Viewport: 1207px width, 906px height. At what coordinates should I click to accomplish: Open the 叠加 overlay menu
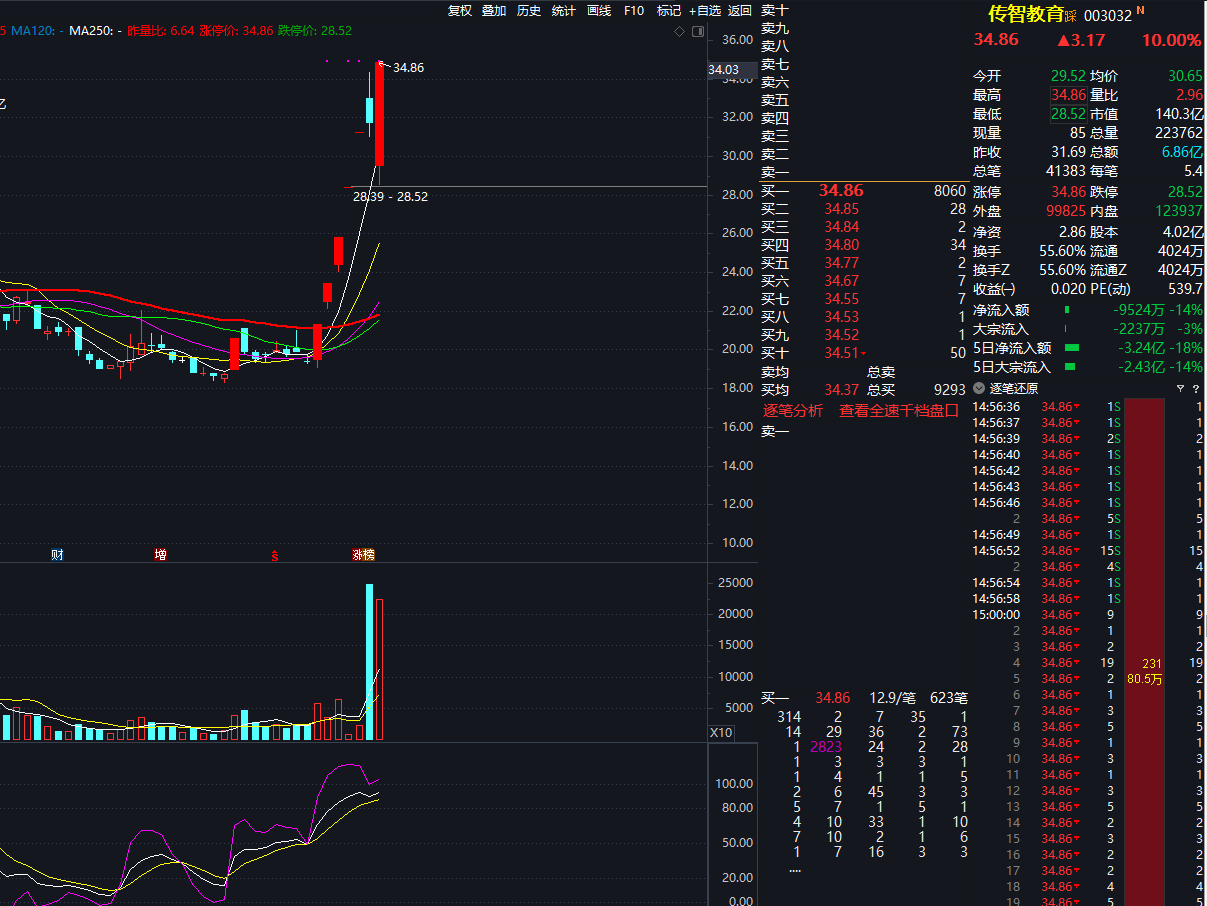[x=494, y=11]
